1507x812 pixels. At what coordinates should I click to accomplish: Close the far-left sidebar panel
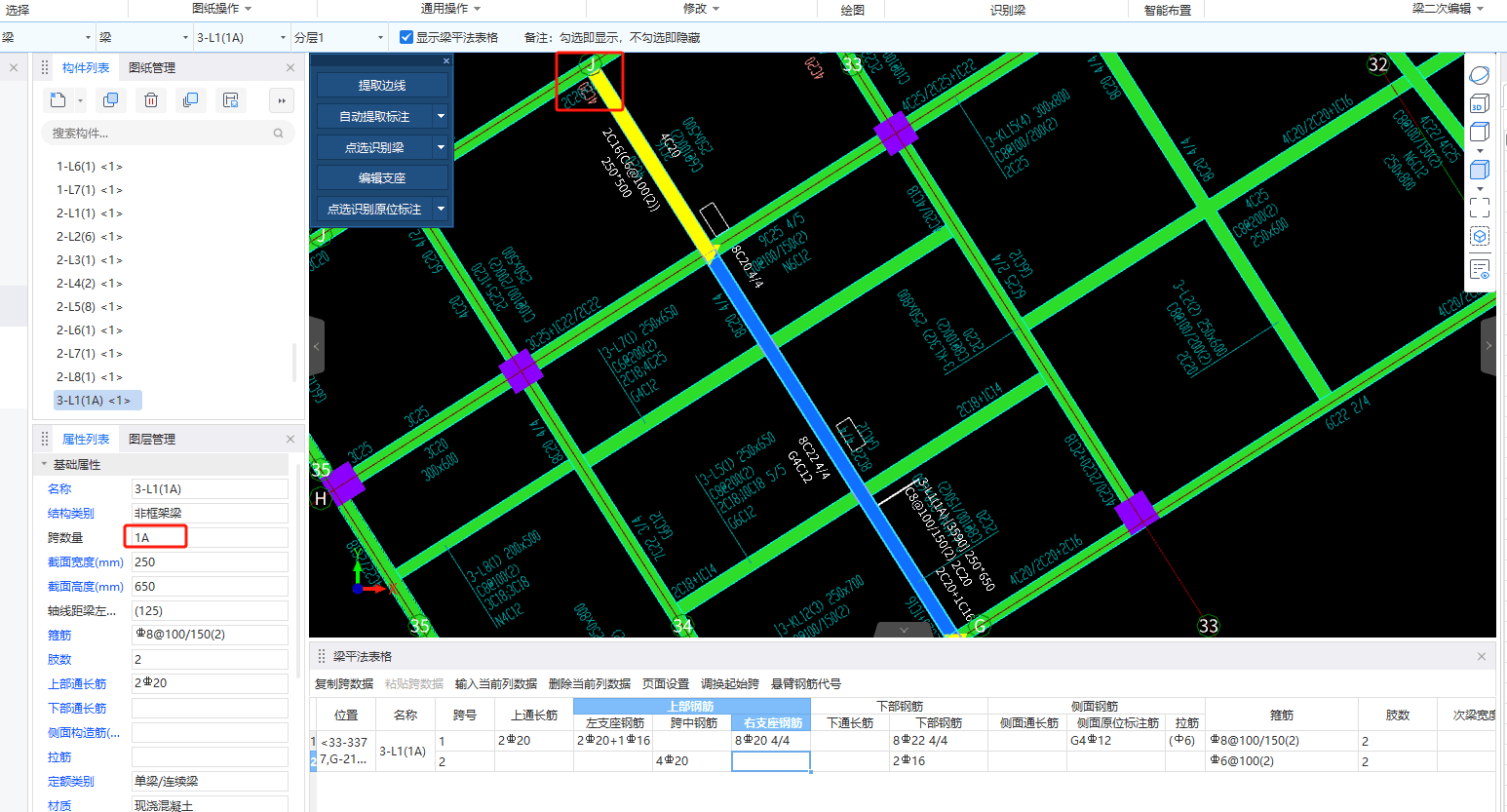pos(14,67)
